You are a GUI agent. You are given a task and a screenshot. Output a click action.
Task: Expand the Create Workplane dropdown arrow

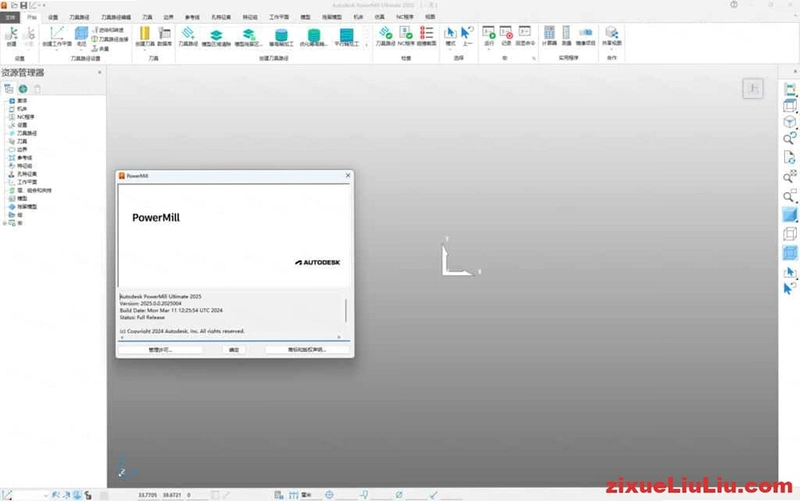click(57, 50)
